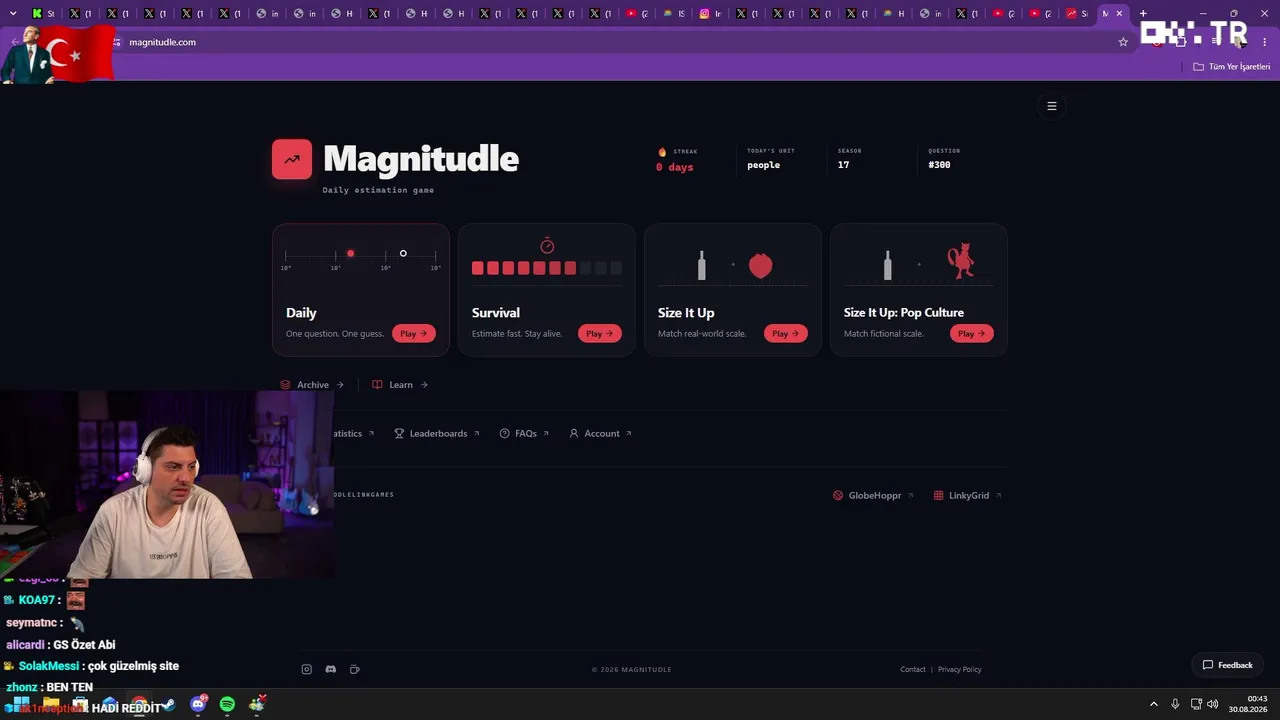Click the Survival card title
This screenshot has width=1280, height=720.
tap(496, 313)
